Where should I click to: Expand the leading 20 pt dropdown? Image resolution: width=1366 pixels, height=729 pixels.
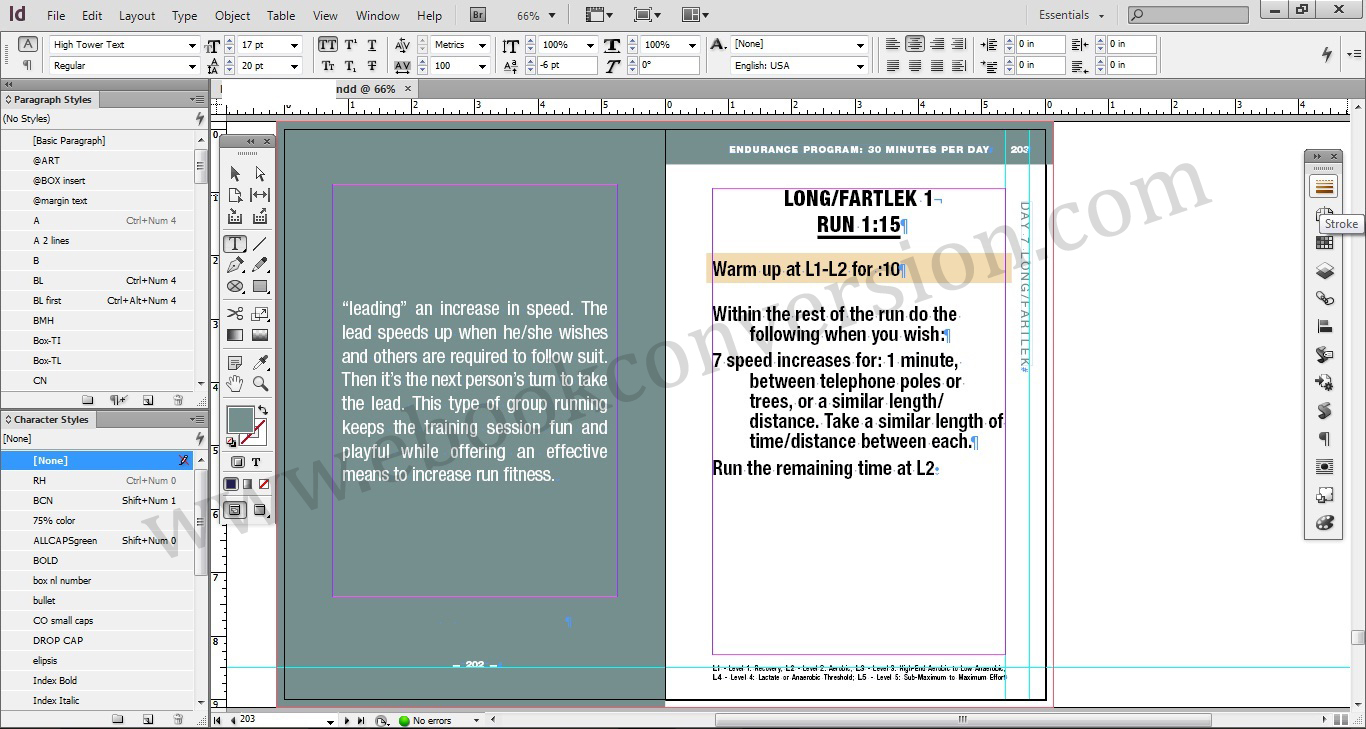tap(294, 66)
